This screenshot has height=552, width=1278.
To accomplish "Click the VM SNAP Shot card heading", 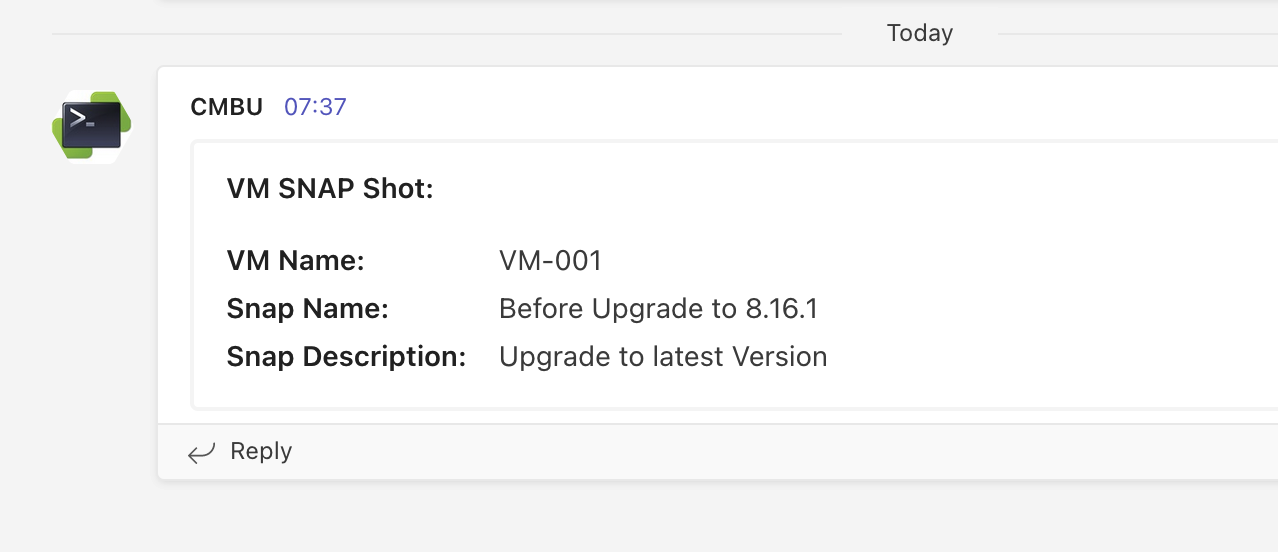I will tap(330, 188).
